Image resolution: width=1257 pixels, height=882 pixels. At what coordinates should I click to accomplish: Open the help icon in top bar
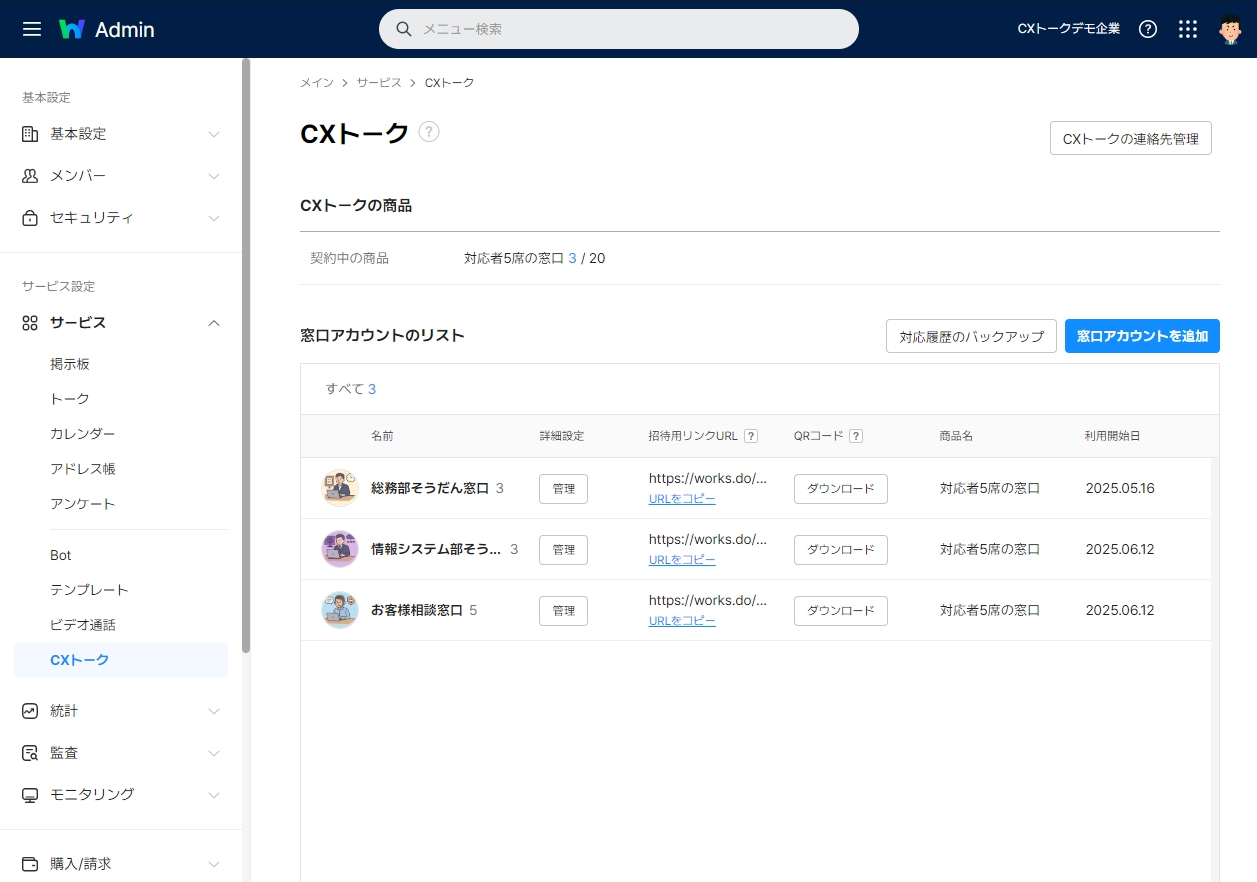[1148, 29]
